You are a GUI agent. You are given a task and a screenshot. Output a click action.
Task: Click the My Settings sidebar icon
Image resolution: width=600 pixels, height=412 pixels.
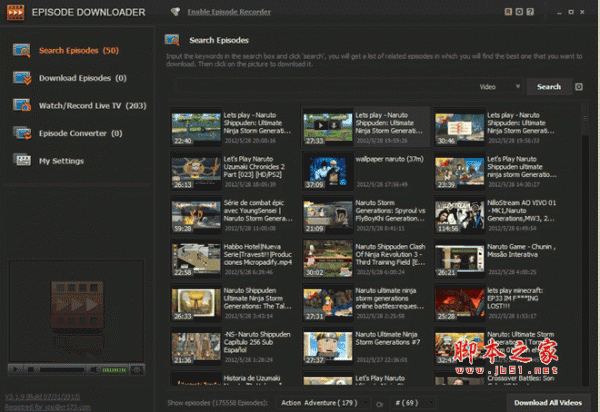click(x=21, y=160)
